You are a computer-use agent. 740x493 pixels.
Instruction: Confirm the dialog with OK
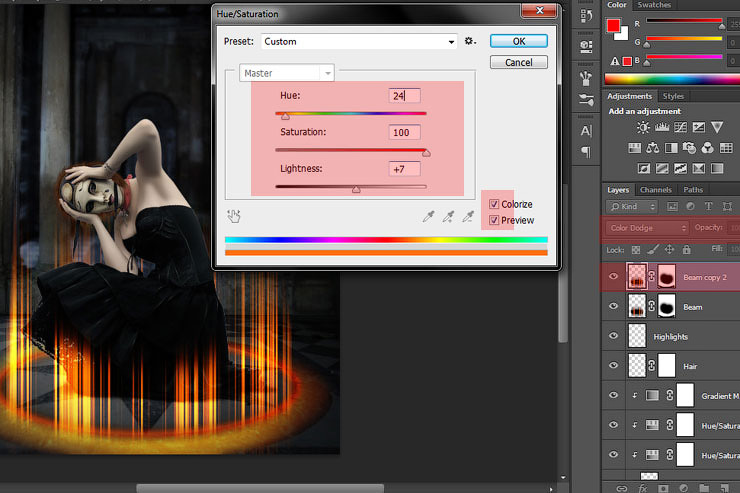pos(518,41)
